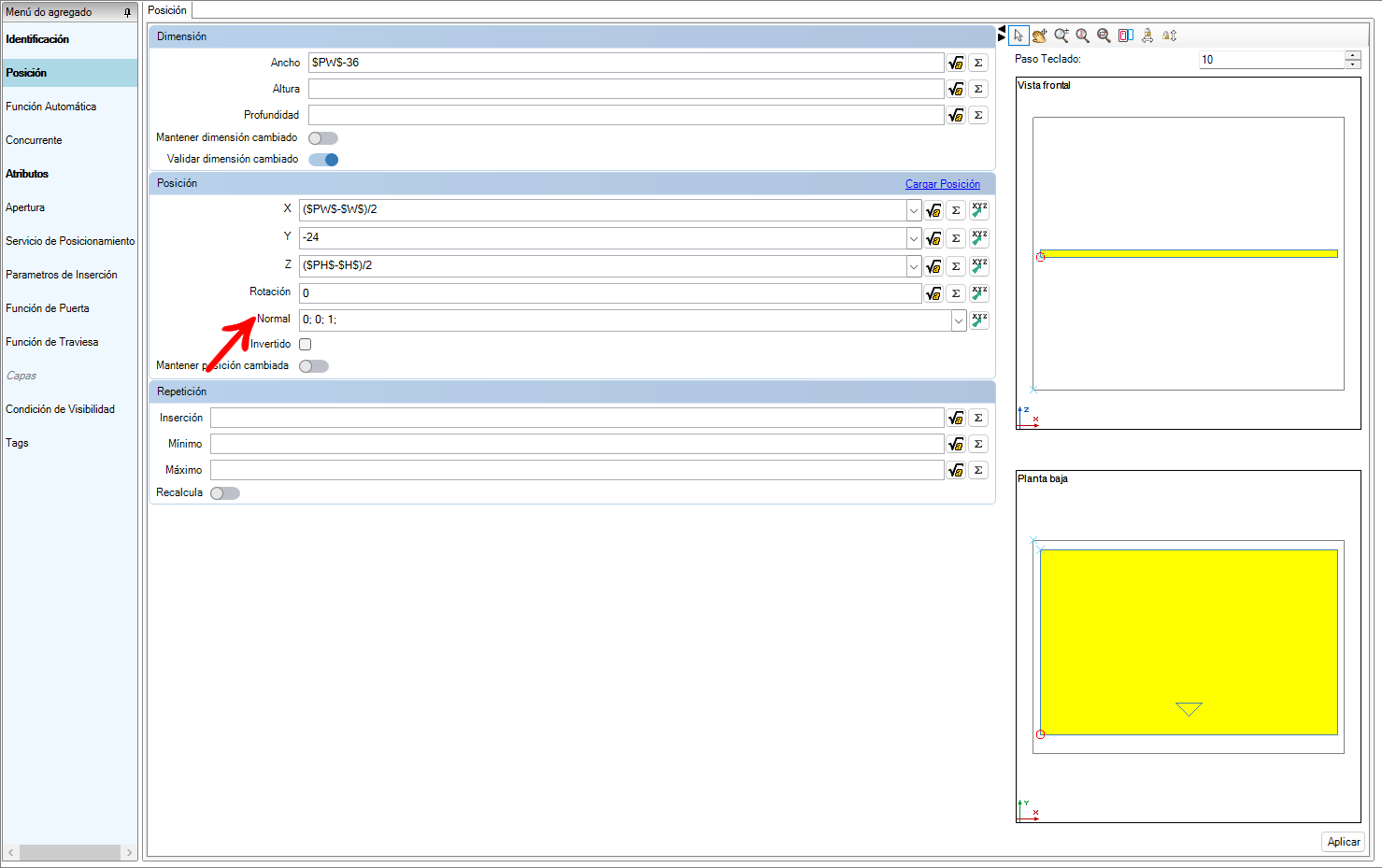Select the arrow pointer tool in preview toolbar
Viewport: 1382px width, 868px height.
point(1019,36)
